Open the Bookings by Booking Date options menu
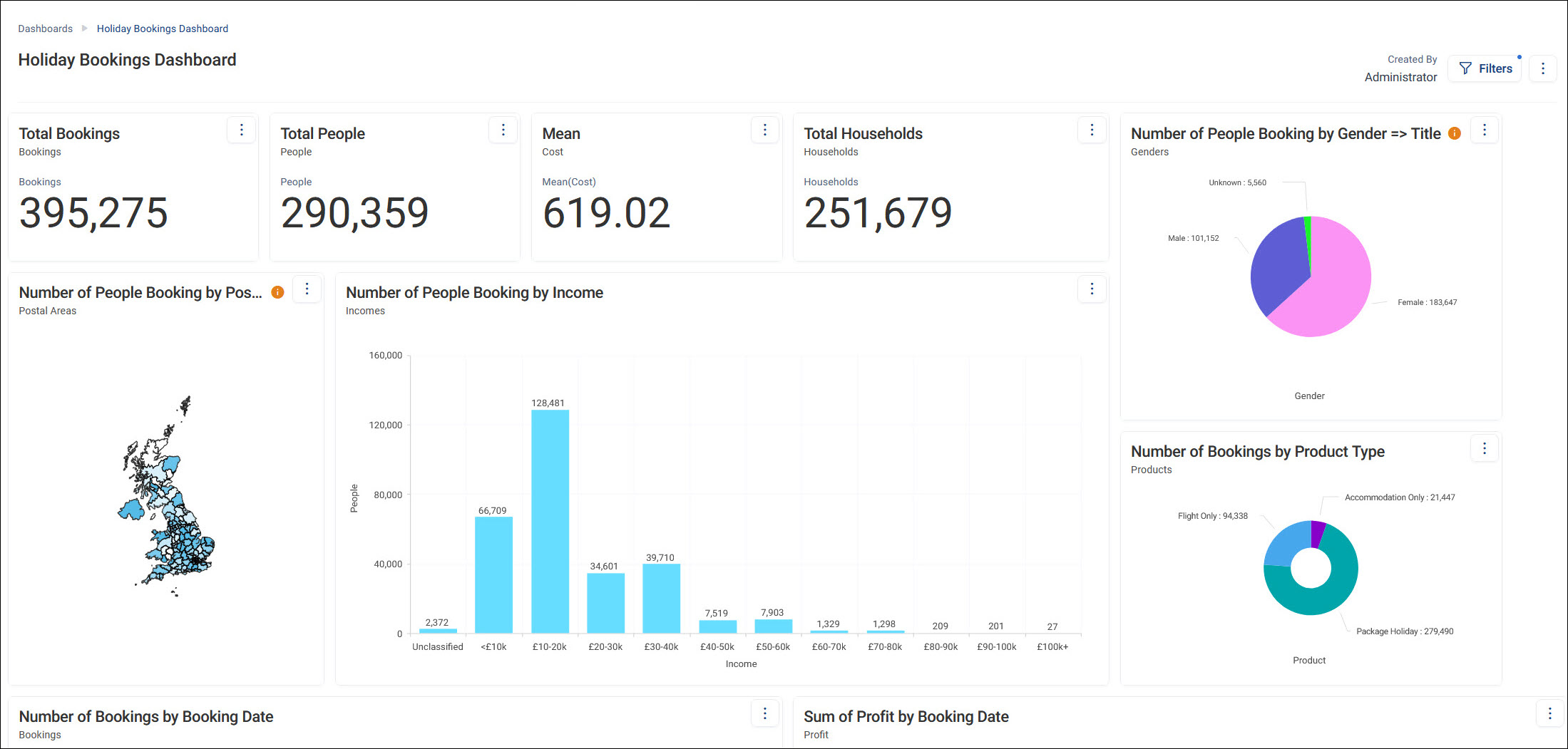The width and height of the screenshot is (1568, 749). click(765, 713)
